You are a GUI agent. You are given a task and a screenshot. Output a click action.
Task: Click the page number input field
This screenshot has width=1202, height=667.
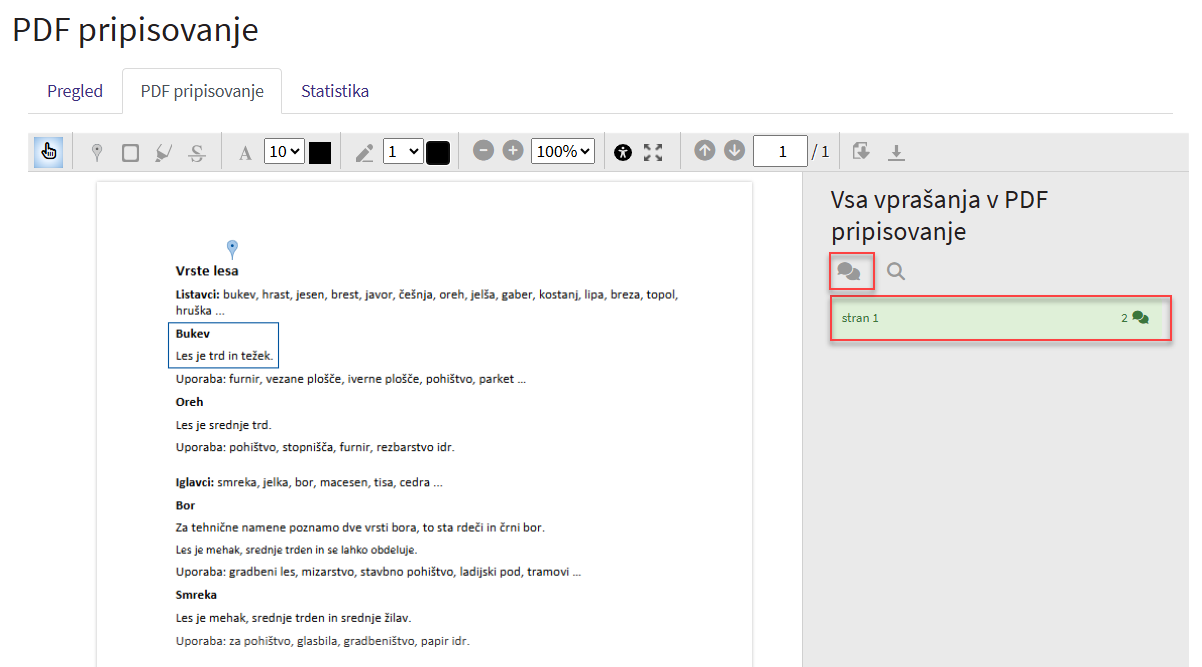click(x=780, y=151)
